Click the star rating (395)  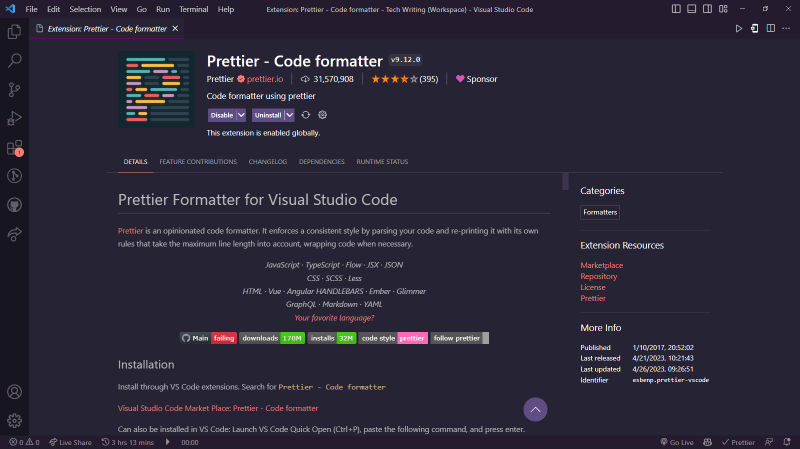pos(405,79)
